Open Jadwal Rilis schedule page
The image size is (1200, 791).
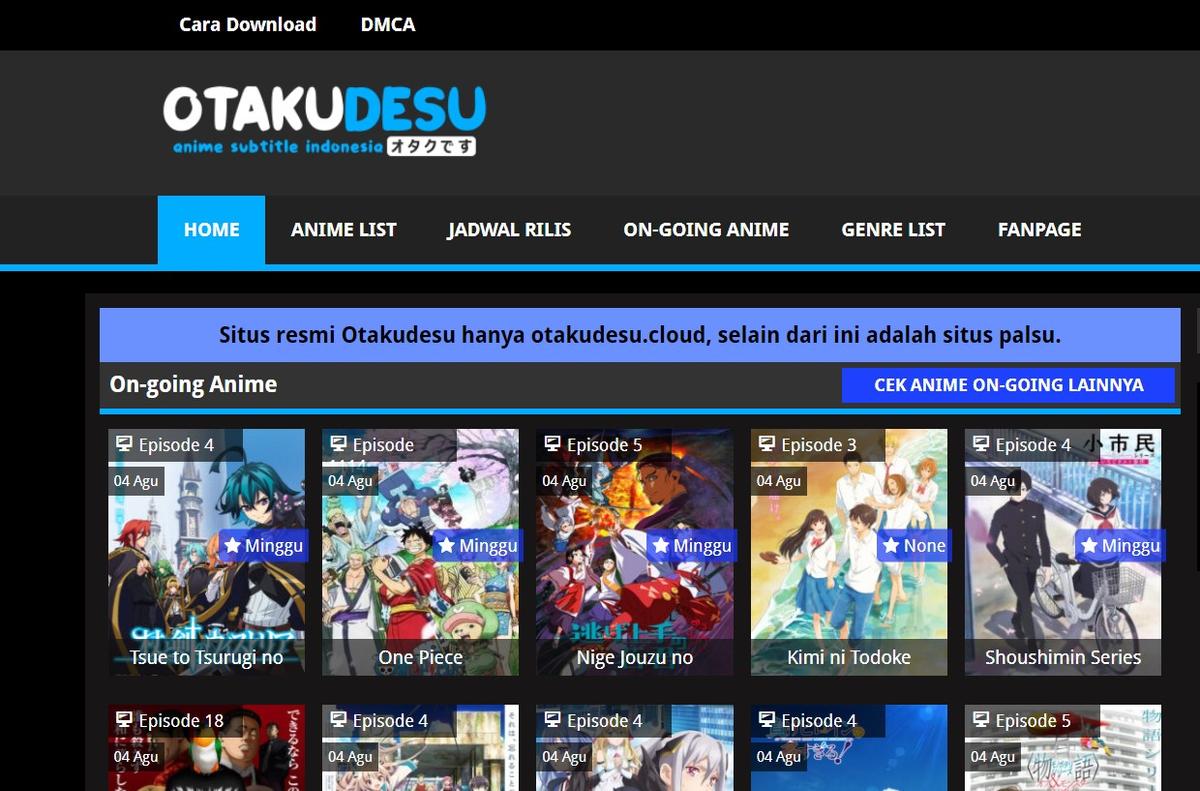point(509,230)
